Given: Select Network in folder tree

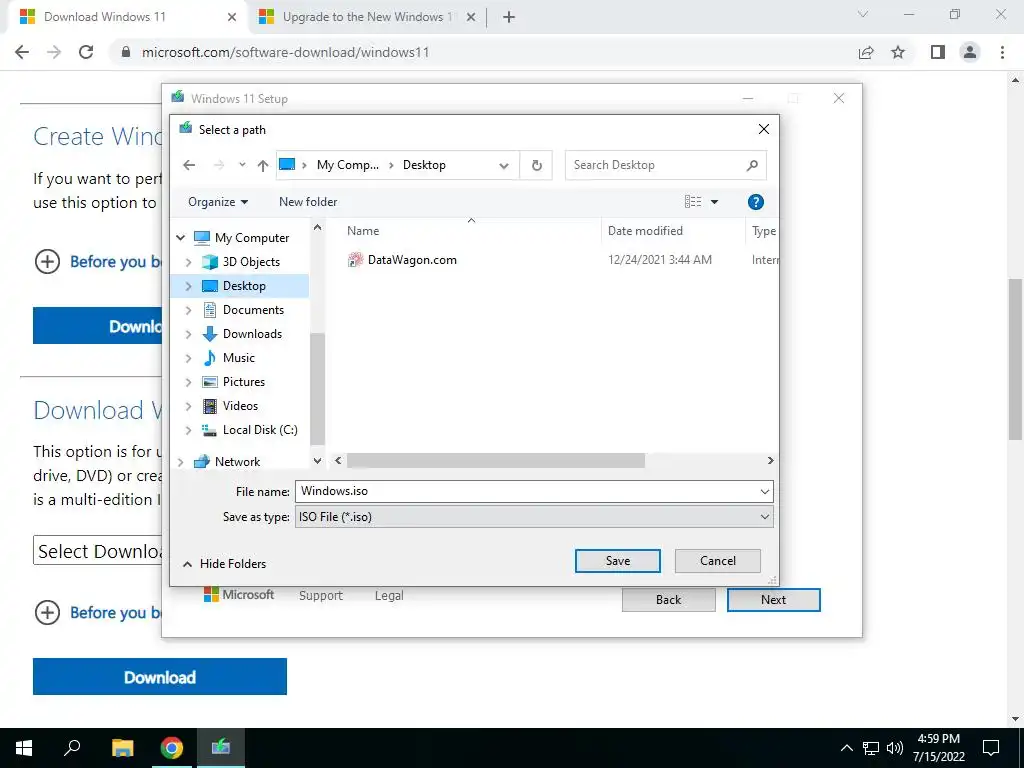Looking at the screenshot, I should [x=237, y=462].
